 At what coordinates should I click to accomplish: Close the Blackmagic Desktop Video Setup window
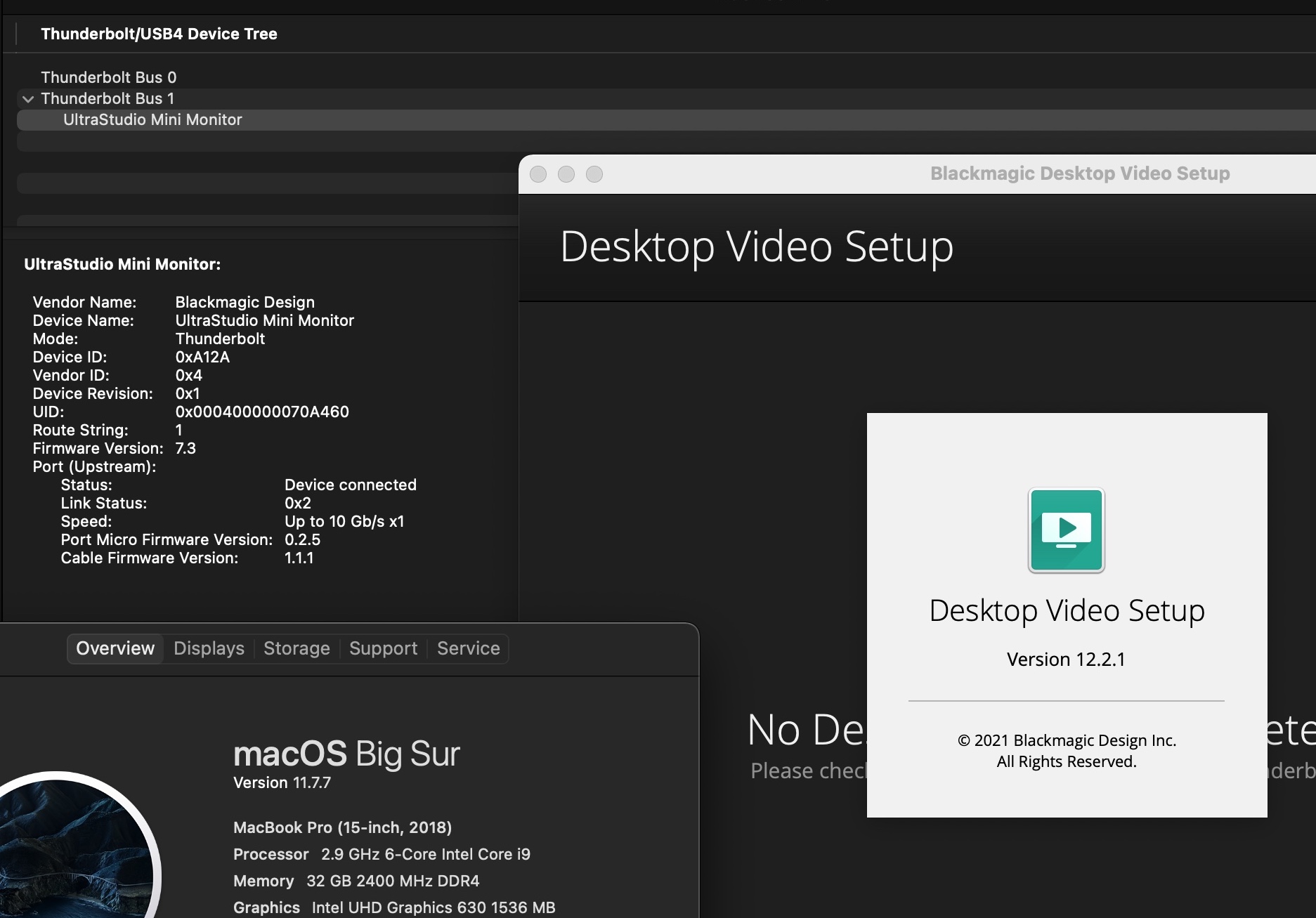538,174
